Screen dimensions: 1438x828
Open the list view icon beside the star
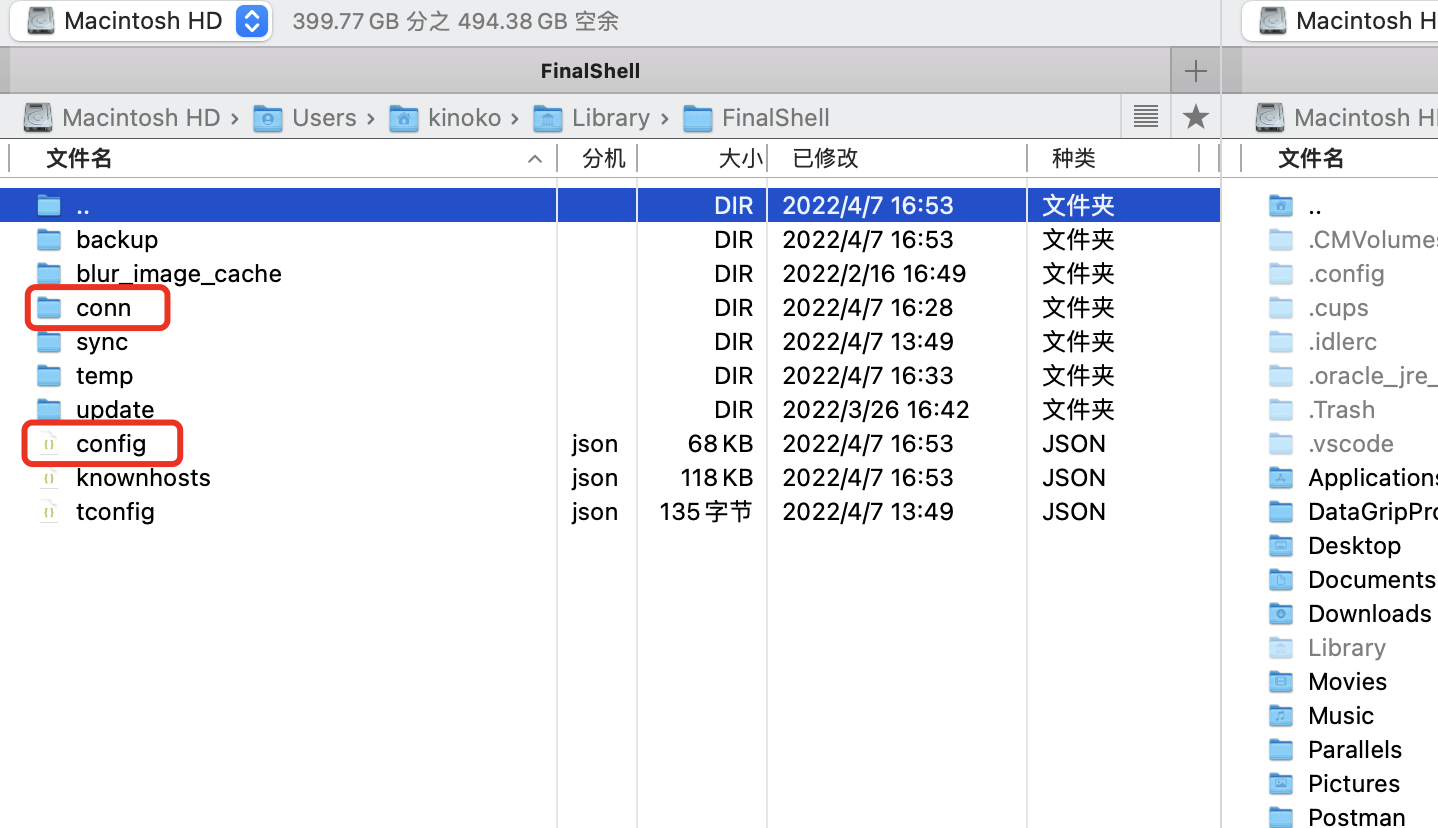coord(1146,117)
